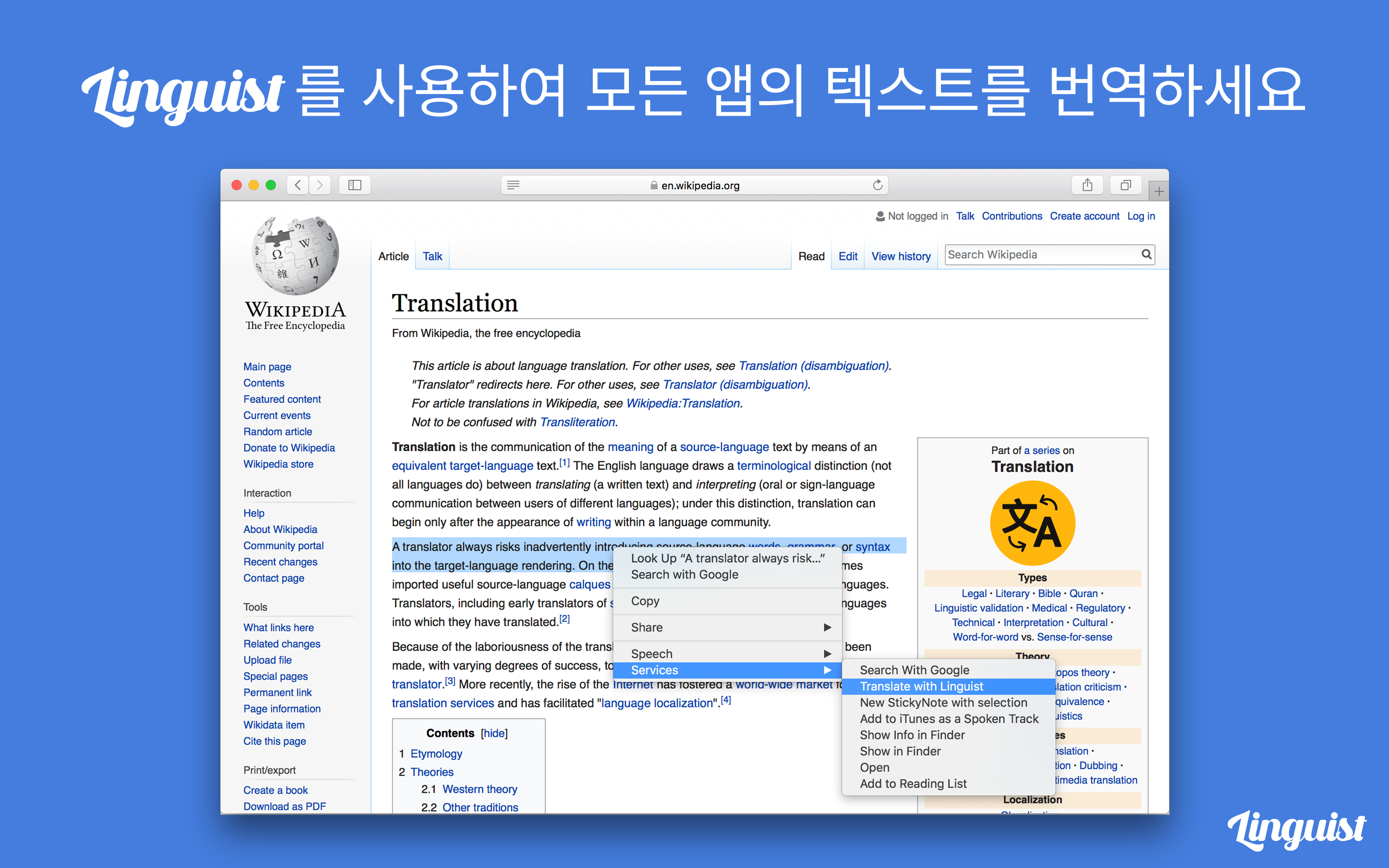Choose Look Up "A translator always risk…"
The width and height of the screenshot is (1389, 868).
point(727,558)
